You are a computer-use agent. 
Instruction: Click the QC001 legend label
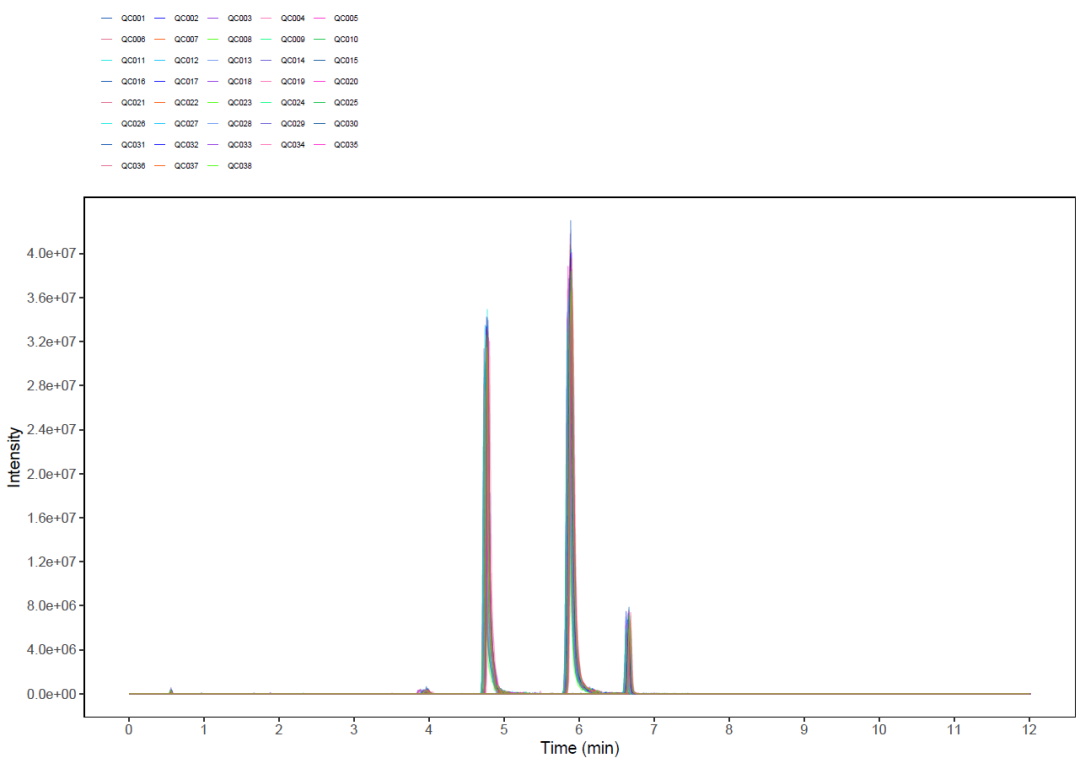click(x=133, y=18)
